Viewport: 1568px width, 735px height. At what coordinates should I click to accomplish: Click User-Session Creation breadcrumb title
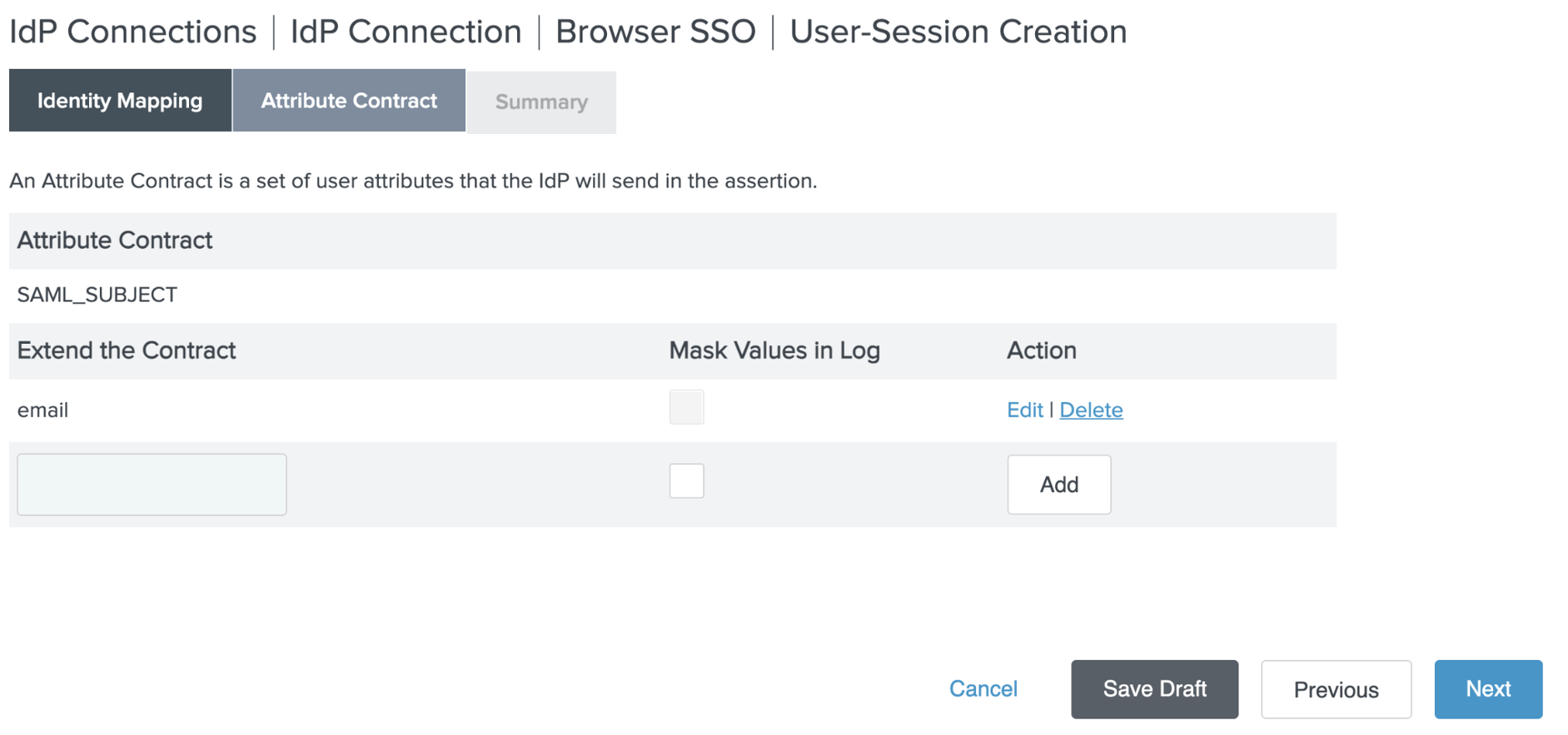coord(958,32)
